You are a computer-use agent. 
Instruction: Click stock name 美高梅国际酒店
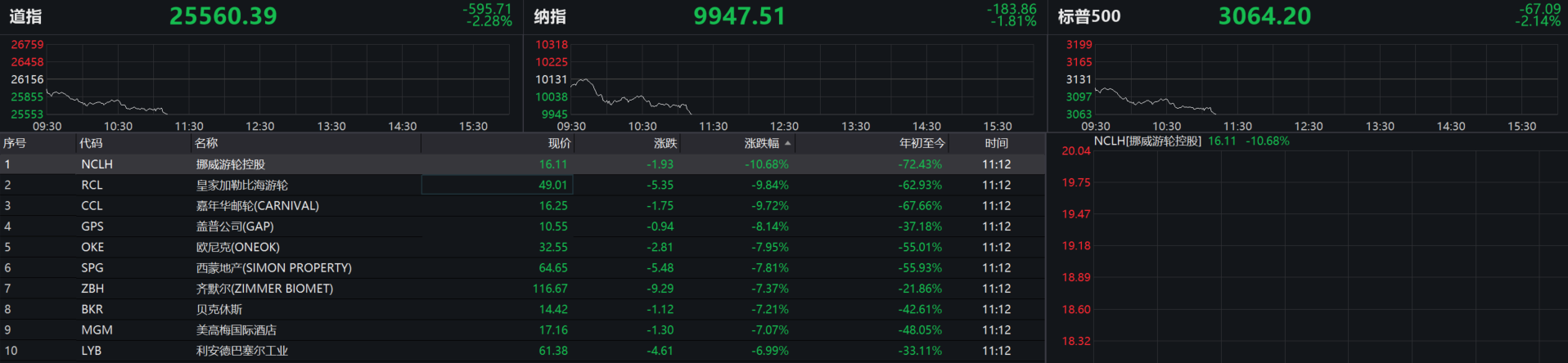[x=237, y=330]
